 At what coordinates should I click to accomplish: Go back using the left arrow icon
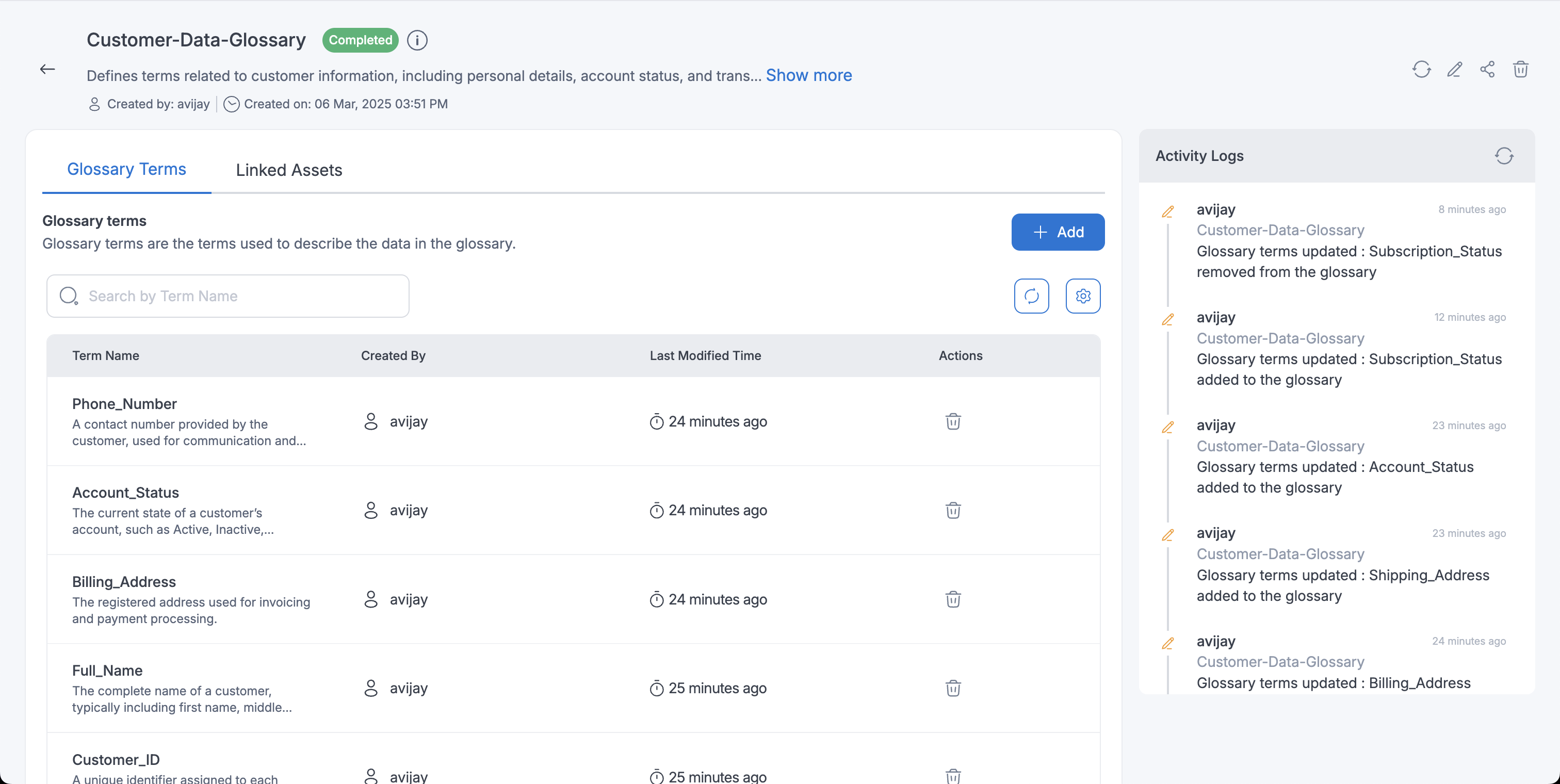pyautogui.click(x=47, y=69)
